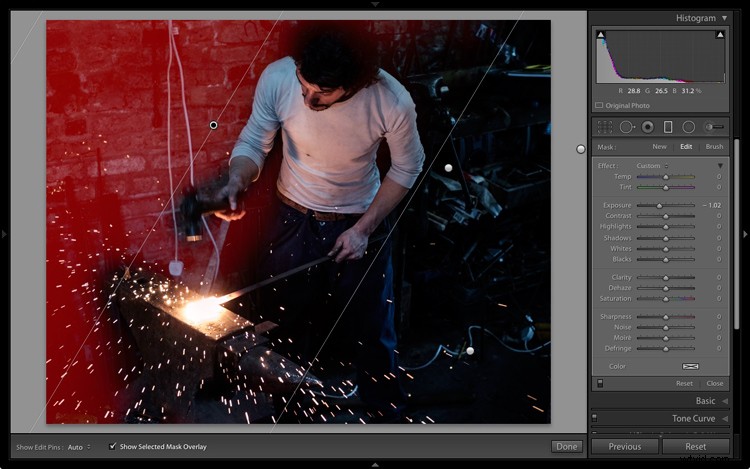Viewport: 750px width, 469px height.
Task: Expand the Basic panel
Action: click(x=725, y=401)
